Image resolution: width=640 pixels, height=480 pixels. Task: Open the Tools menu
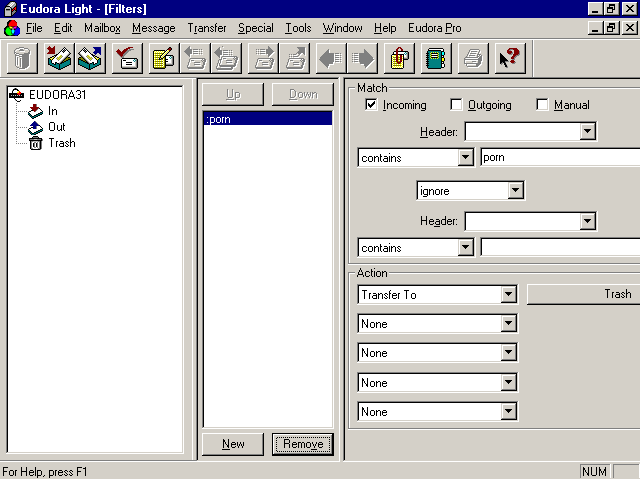(x=298, y=28)
